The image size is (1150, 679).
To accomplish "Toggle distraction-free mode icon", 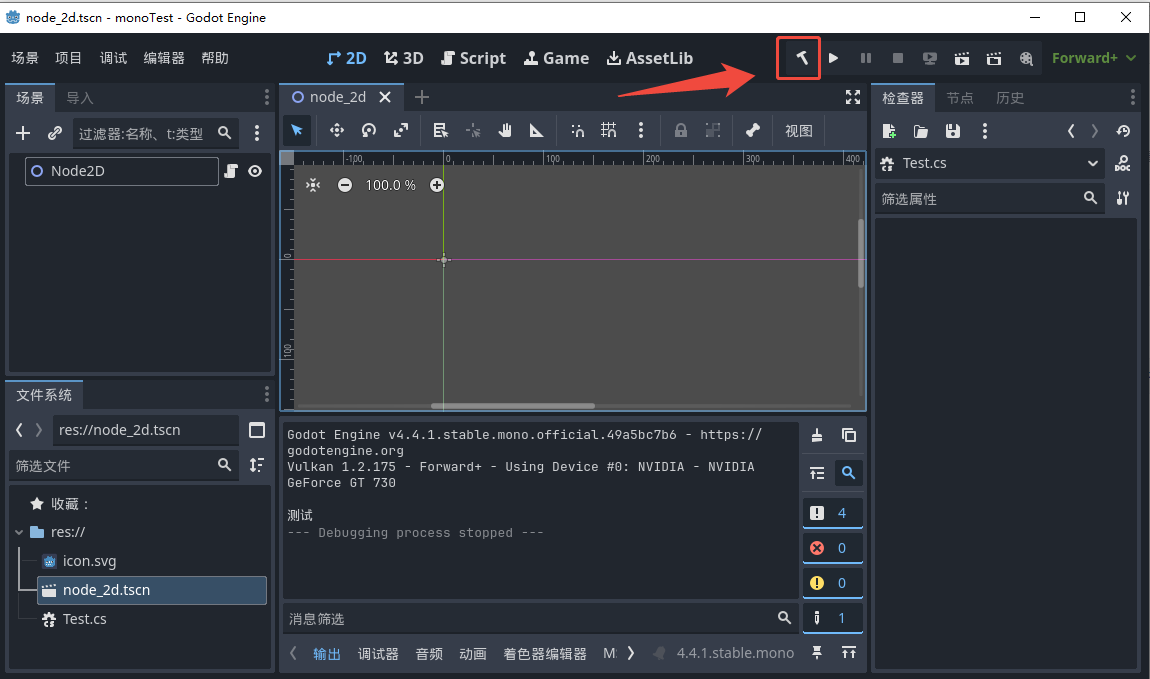I will [853, 97].
